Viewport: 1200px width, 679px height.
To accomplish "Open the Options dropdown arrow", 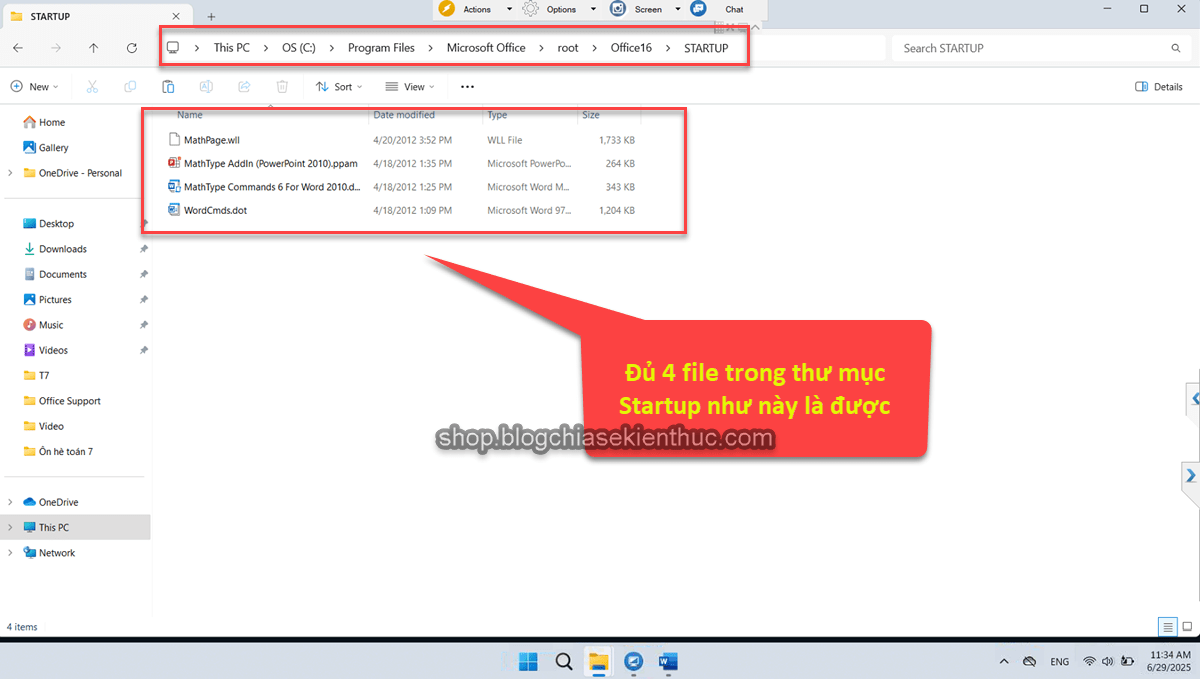I will 593,9.
